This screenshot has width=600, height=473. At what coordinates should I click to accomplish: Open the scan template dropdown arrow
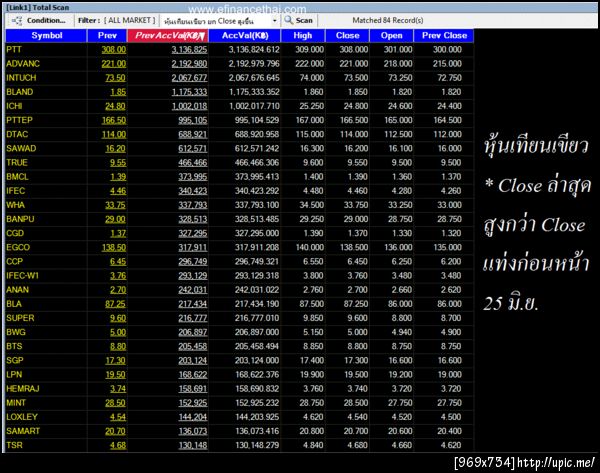point(274,21)
